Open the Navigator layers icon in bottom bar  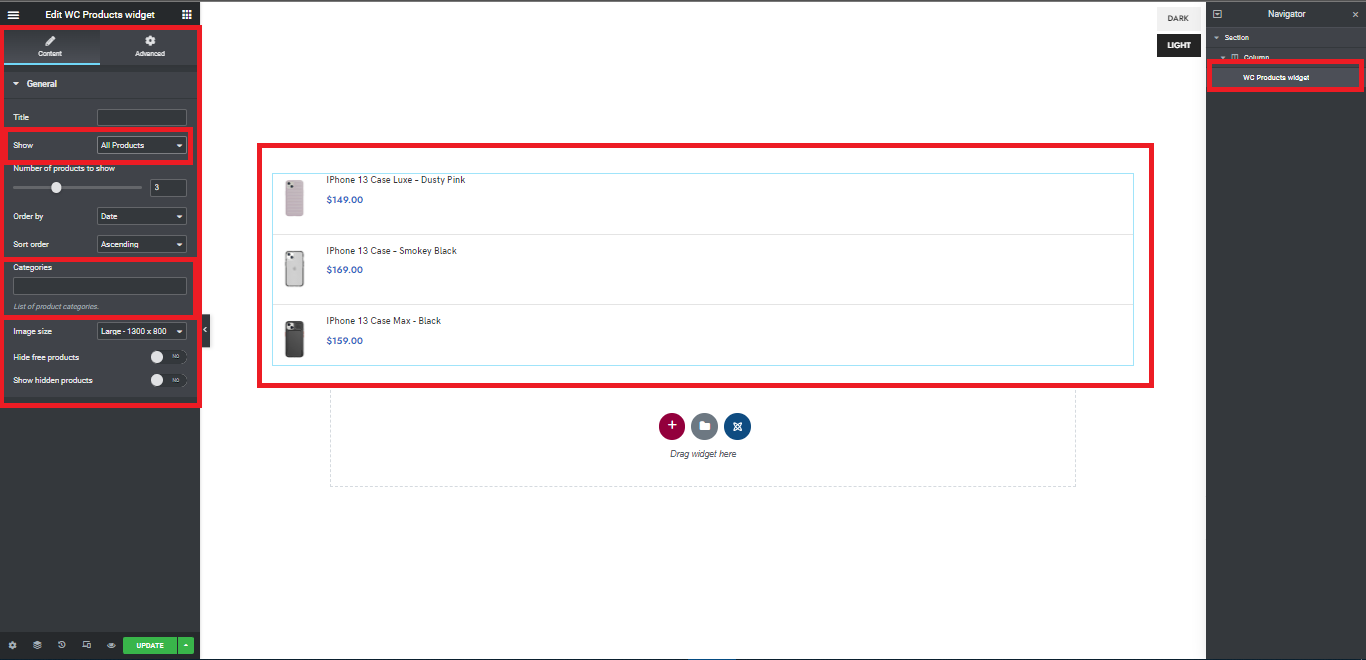[37, 645]
